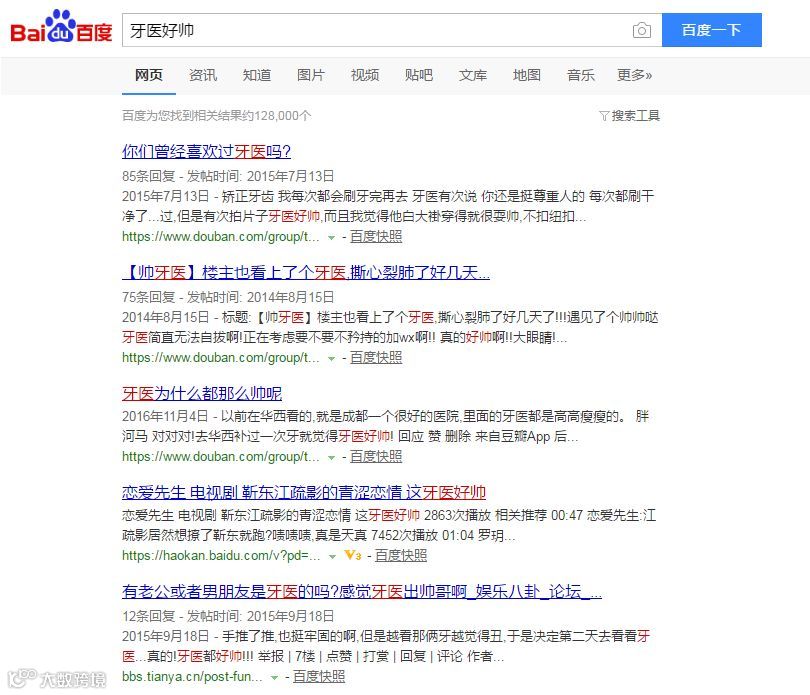Open the 视频 tab
810x695 pixels.
coord(365,75)
